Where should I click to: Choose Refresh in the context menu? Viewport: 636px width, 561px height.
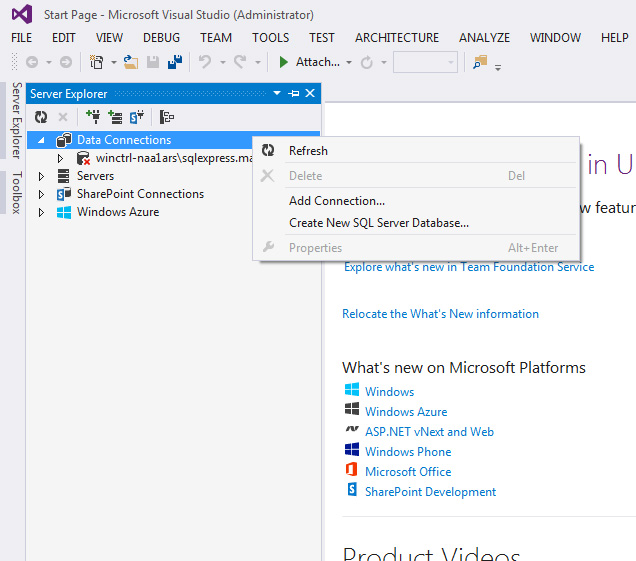pyautogui.click(x=416, y=151)
